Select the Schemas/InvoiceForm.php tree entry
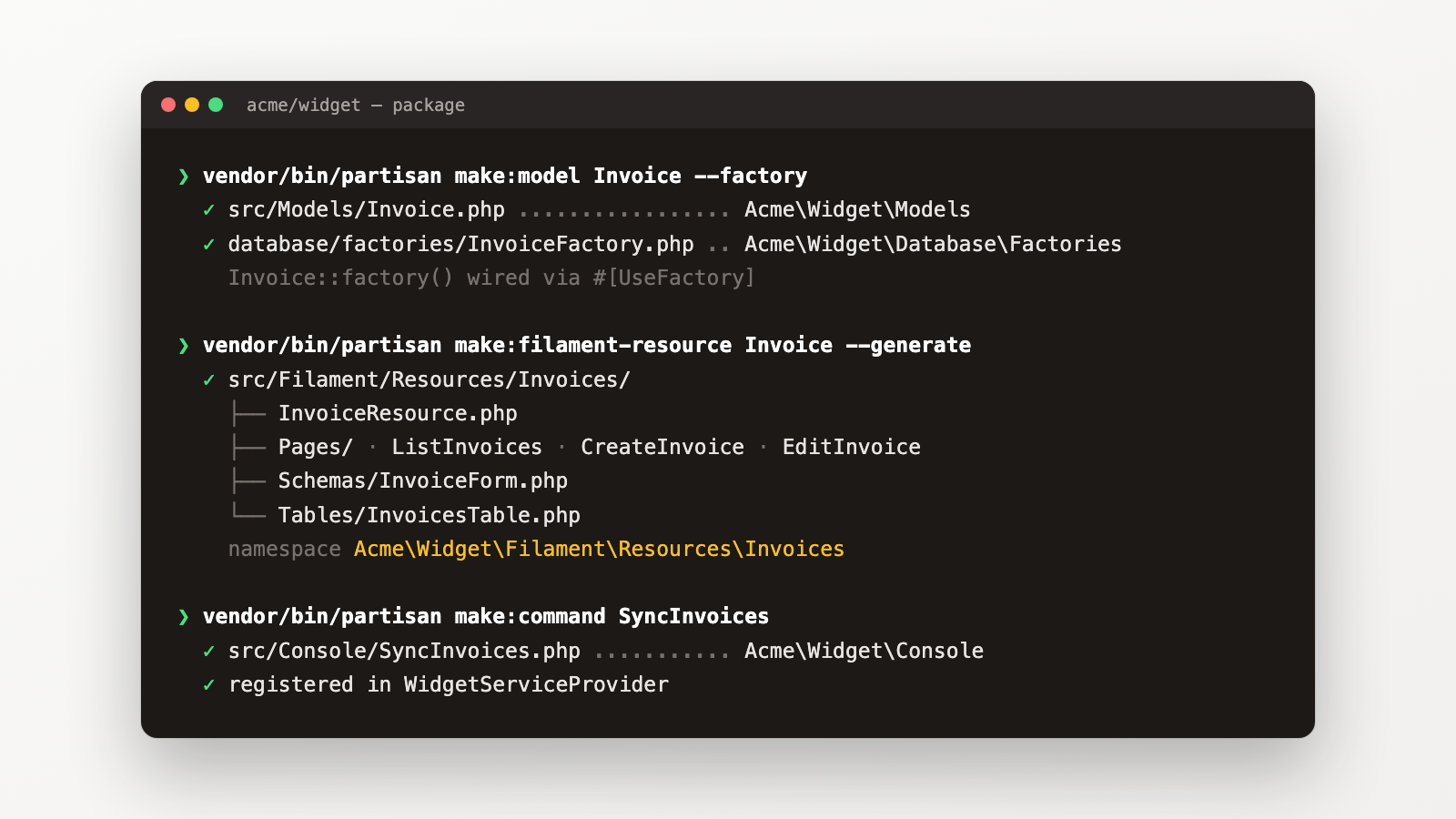 [423, 480]
